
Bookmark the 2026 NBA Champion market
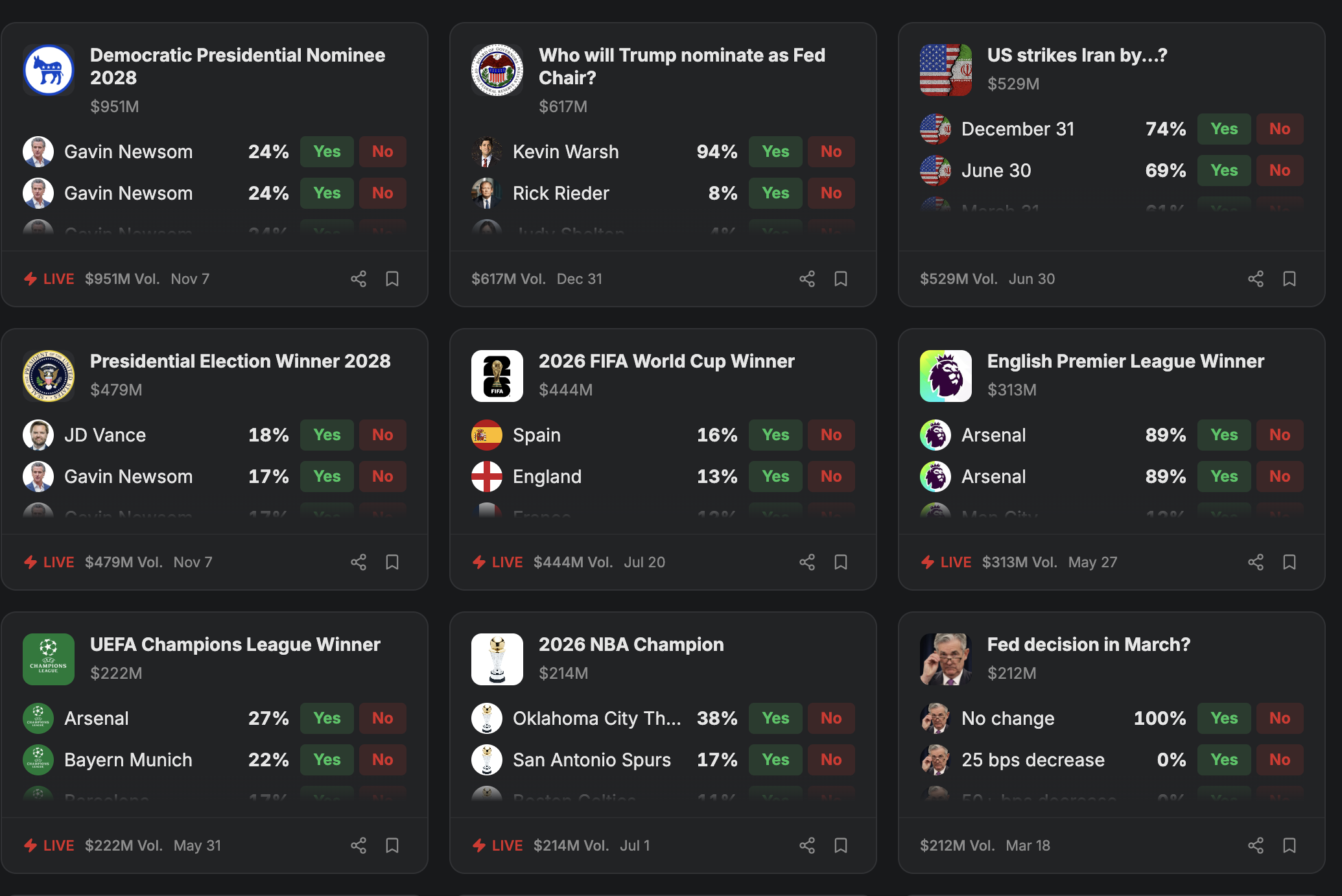(841, 845)
